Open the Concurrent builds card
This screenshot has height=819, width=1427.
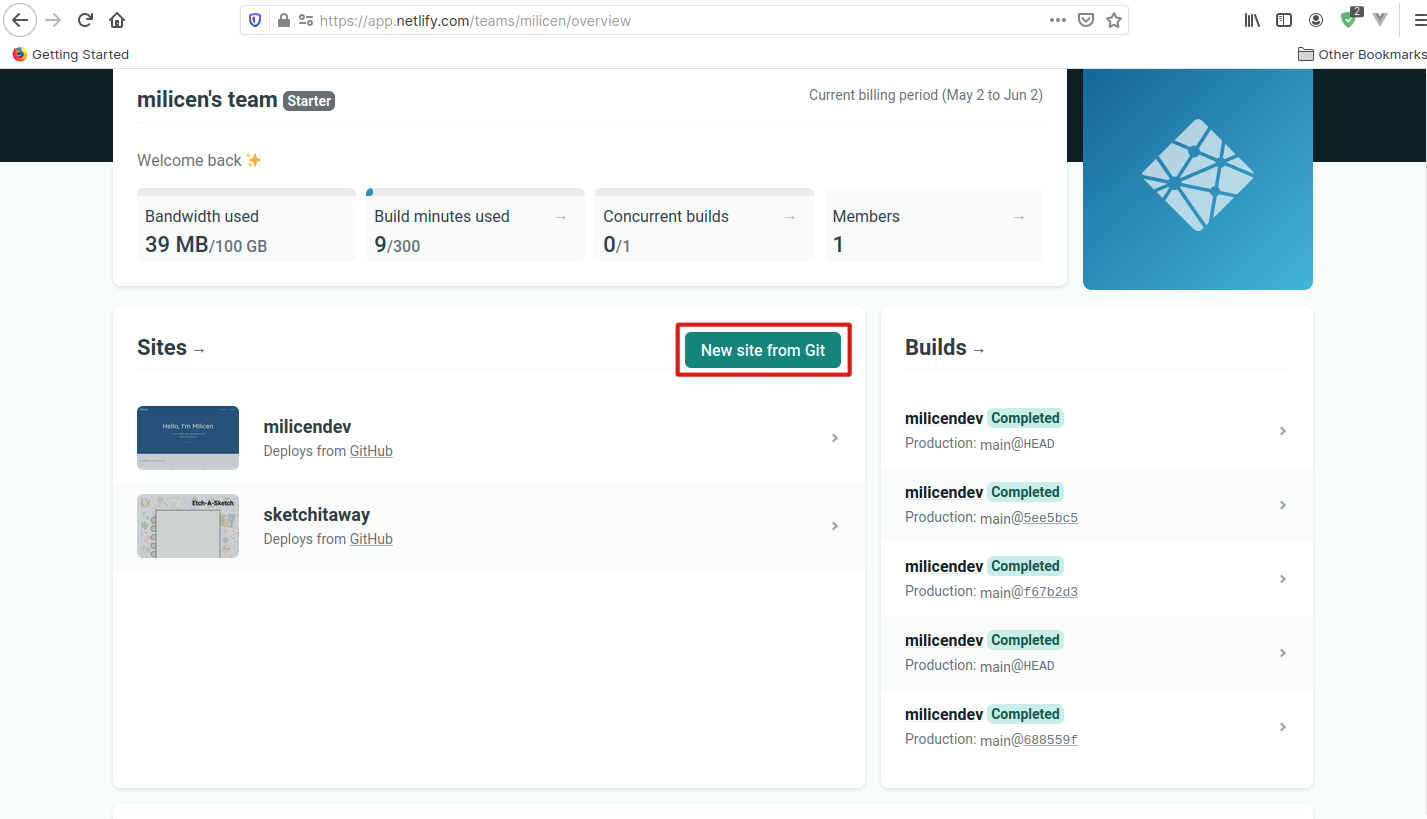pos(704,225)
